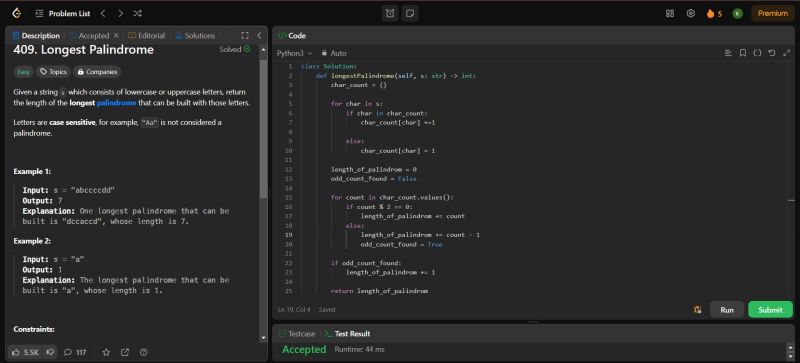The image size is (800, 363).
Task: Open the user profile avatar
Action: click(738, 14)
